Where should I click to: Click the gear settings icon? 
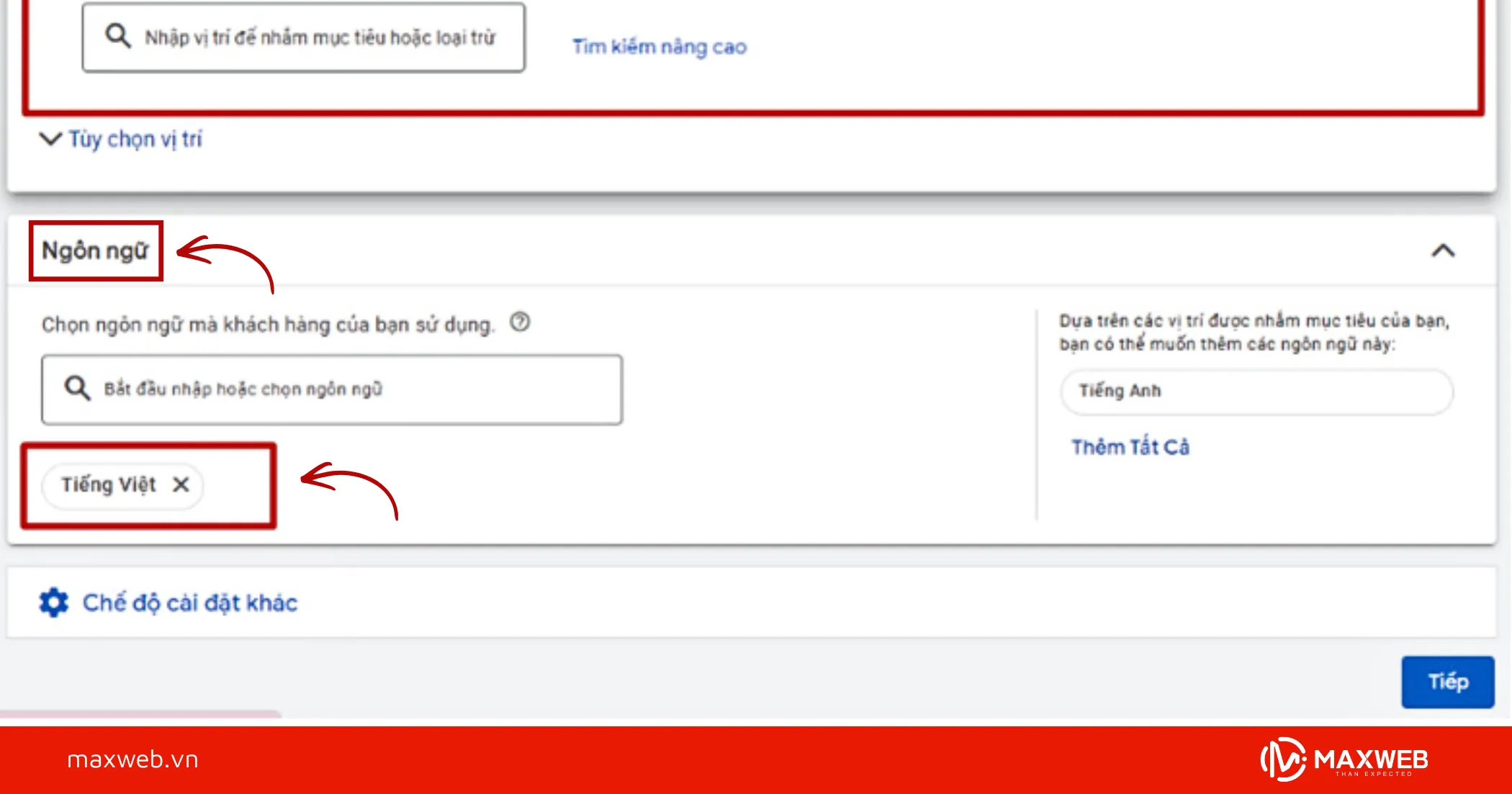click(x=54, y=603)
